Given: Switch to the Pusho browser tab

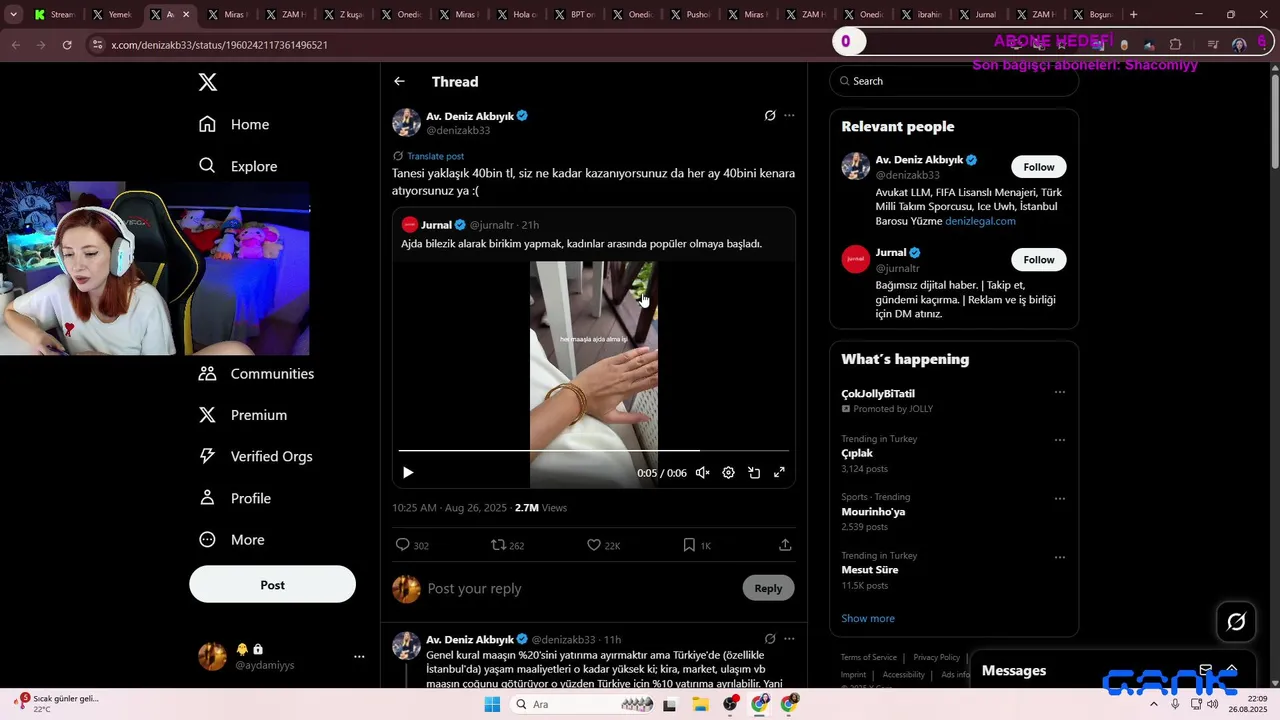Looking at the screenshot, I should click(x=690, y=15).
